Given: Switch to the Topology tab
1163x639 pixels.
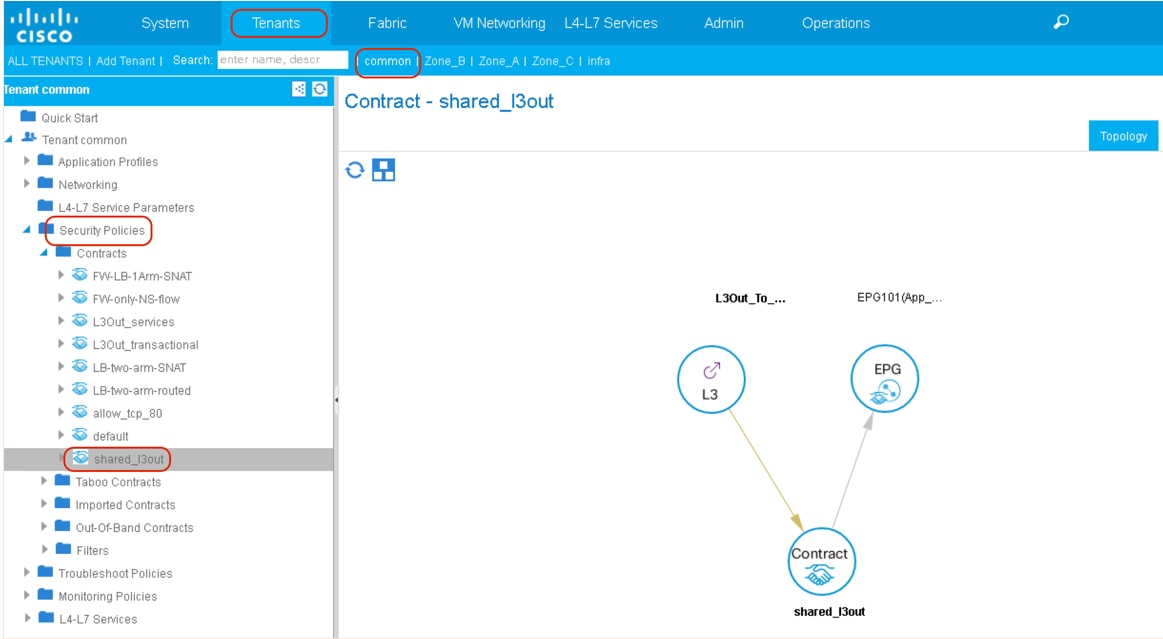Looking at the screenshot, I should click(1123, 136).
